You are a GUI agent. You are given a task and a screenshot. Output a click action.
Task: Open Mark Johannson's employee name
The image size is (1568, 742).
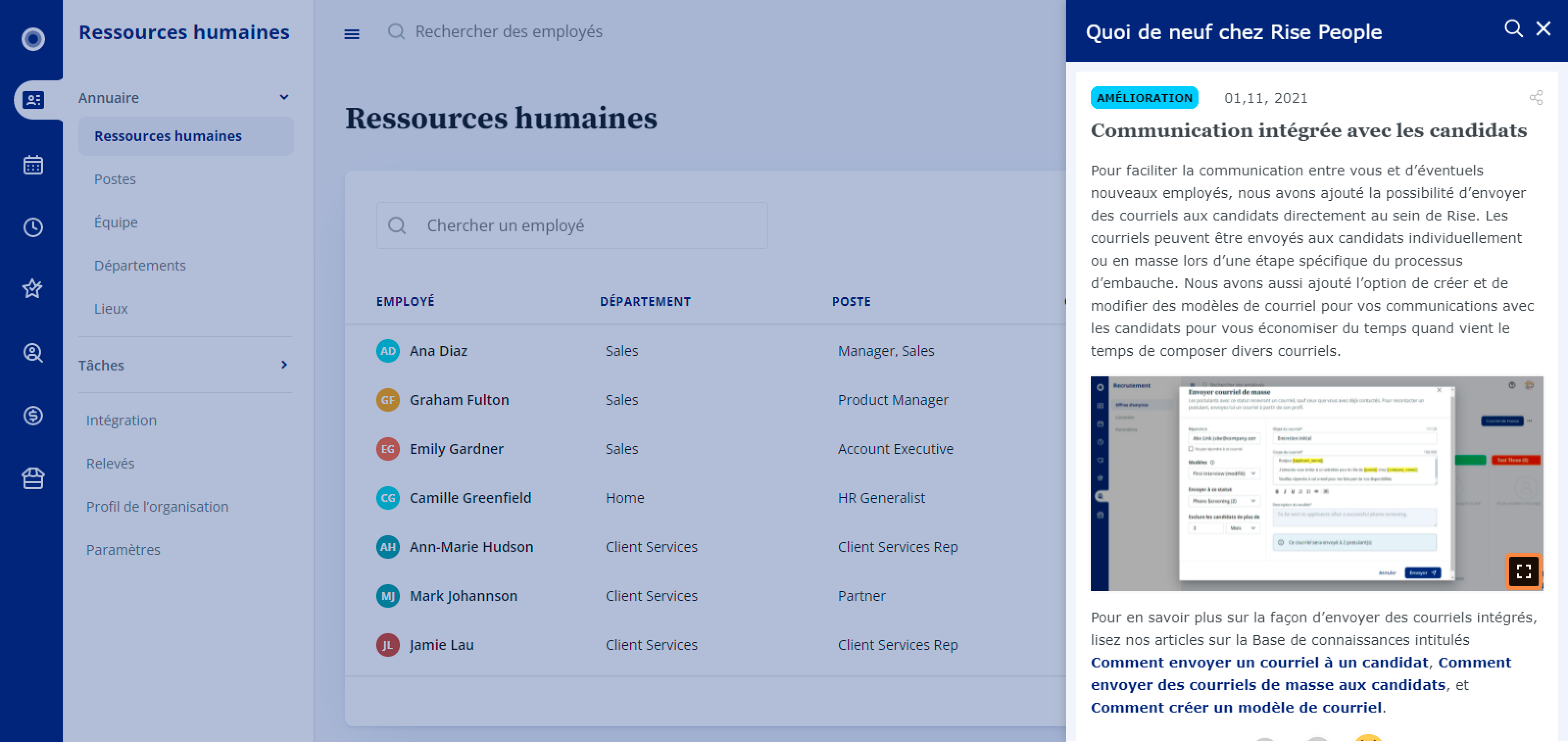click(x=463, y=596)
